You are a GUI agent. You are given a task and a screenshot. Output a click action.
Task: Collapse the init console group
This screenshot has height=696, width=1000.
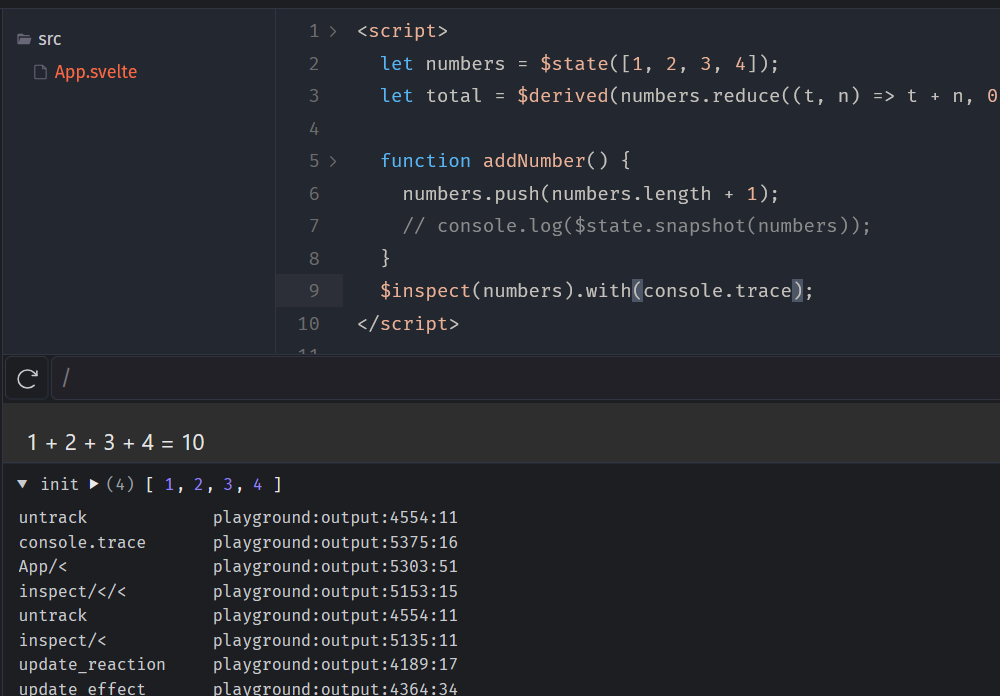pyautogui.click(x=23, y=484)
